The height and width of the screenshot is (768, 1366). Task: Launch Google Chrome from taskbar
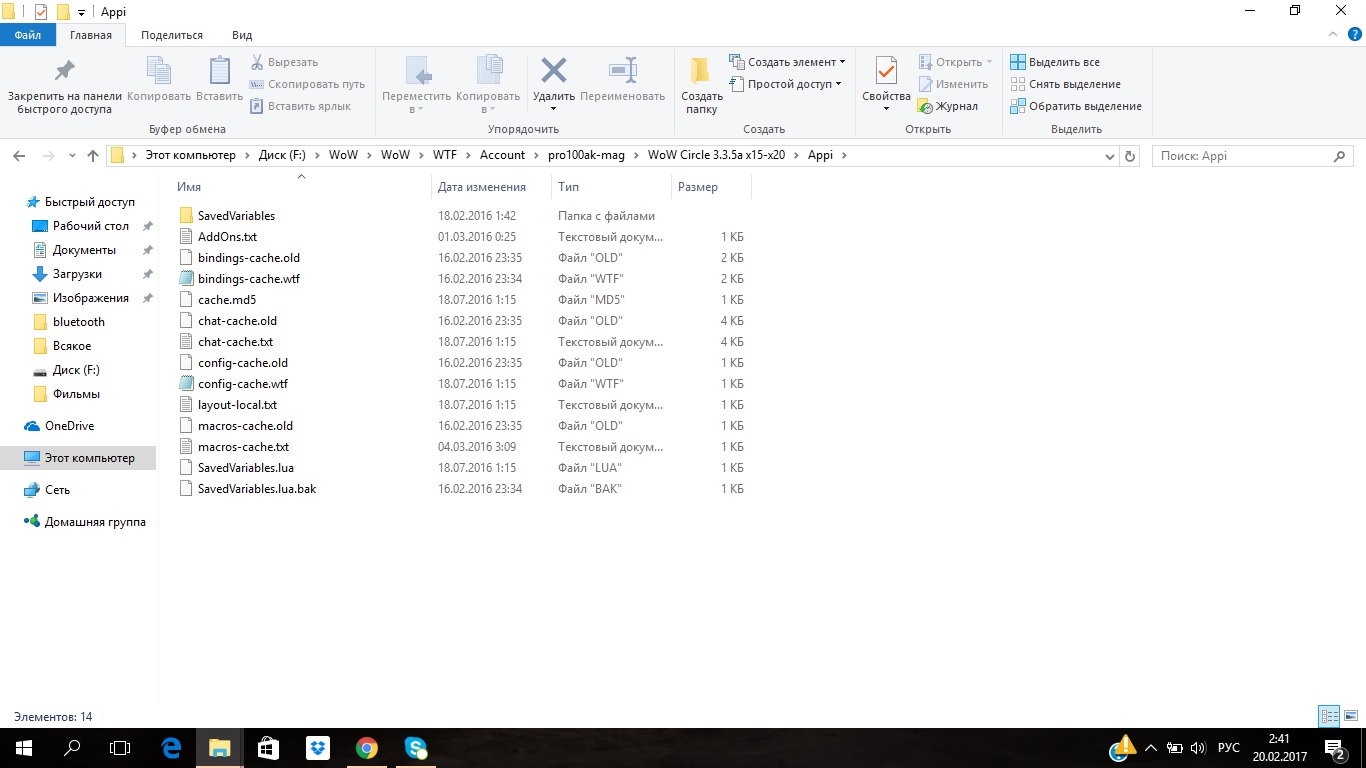click(x=367, y=748)
